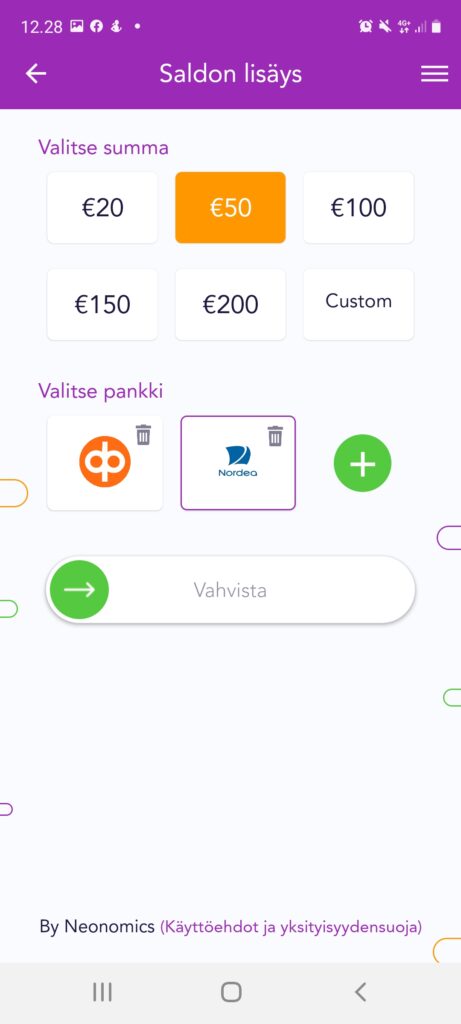This screenshot has height=1024, width=461.
Task: Delete the OP bank via trash icon
Action: click(143, 435)
